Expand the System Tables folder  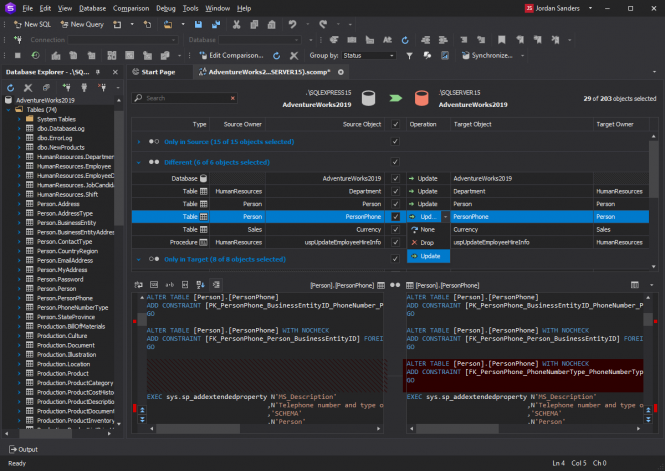[19, 119]
